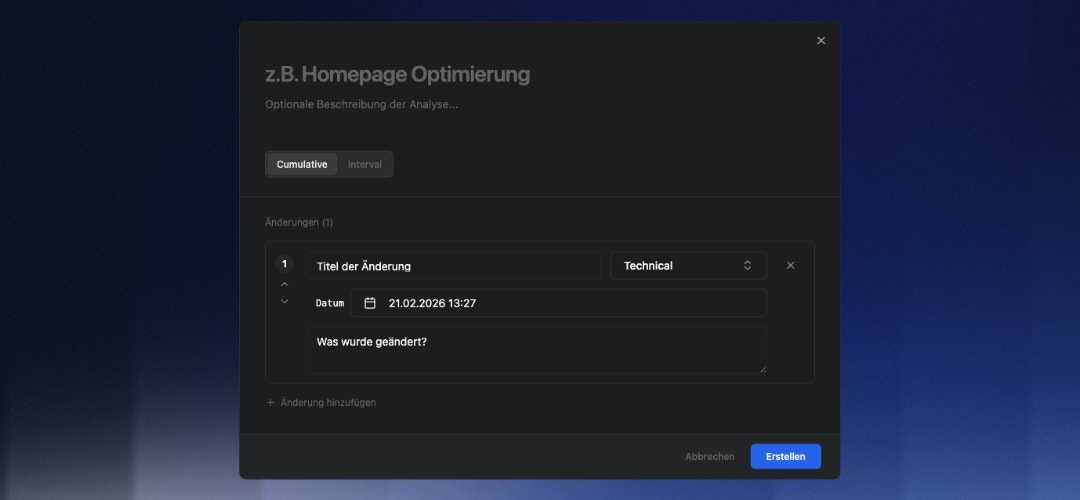The image size is (1080, 500).
Task: Cancel with the Abbrechen button
Action: [x=709, y=457]
